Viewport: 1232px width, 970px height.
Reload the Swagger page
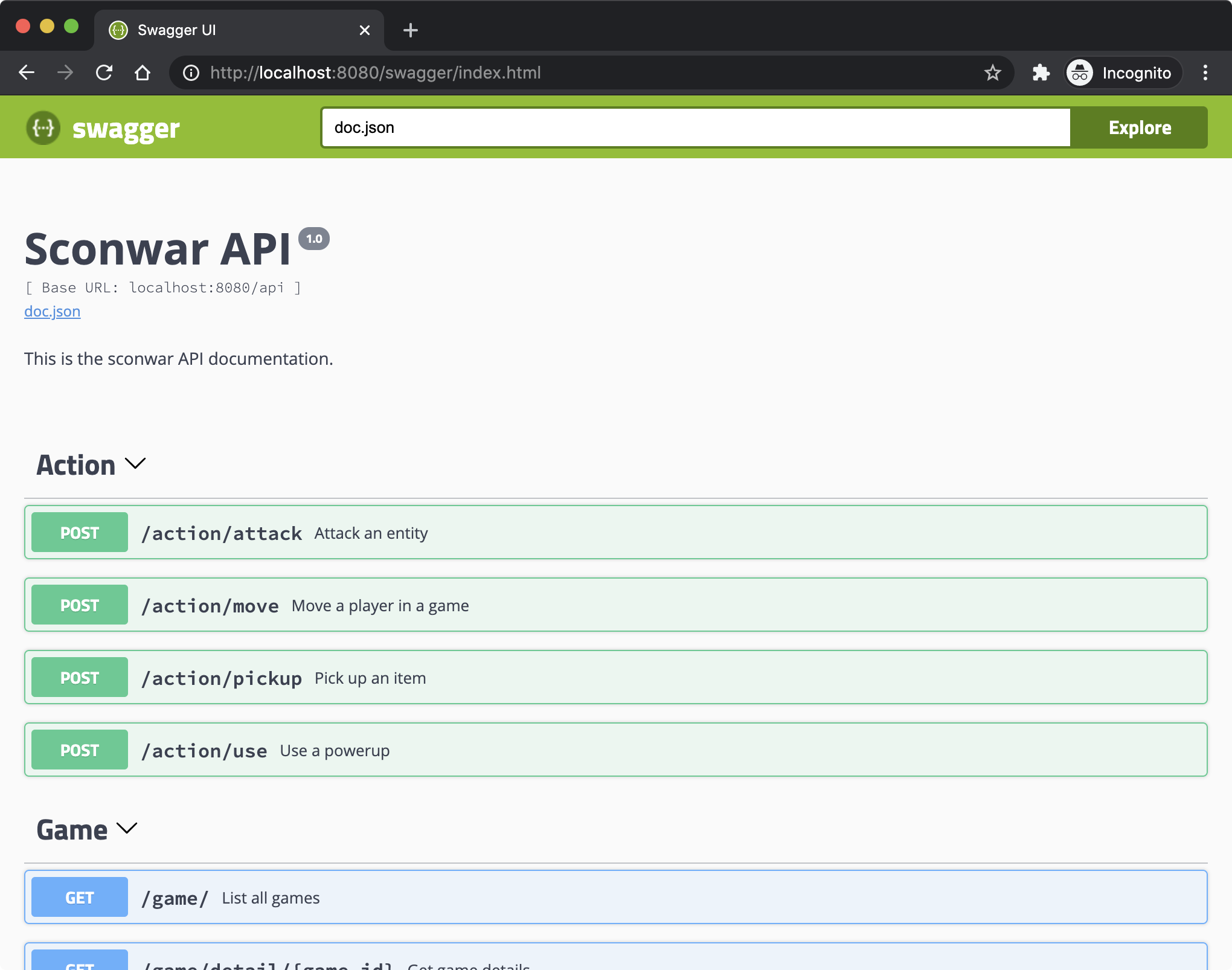pyautogui.click(x=104, y=73)
